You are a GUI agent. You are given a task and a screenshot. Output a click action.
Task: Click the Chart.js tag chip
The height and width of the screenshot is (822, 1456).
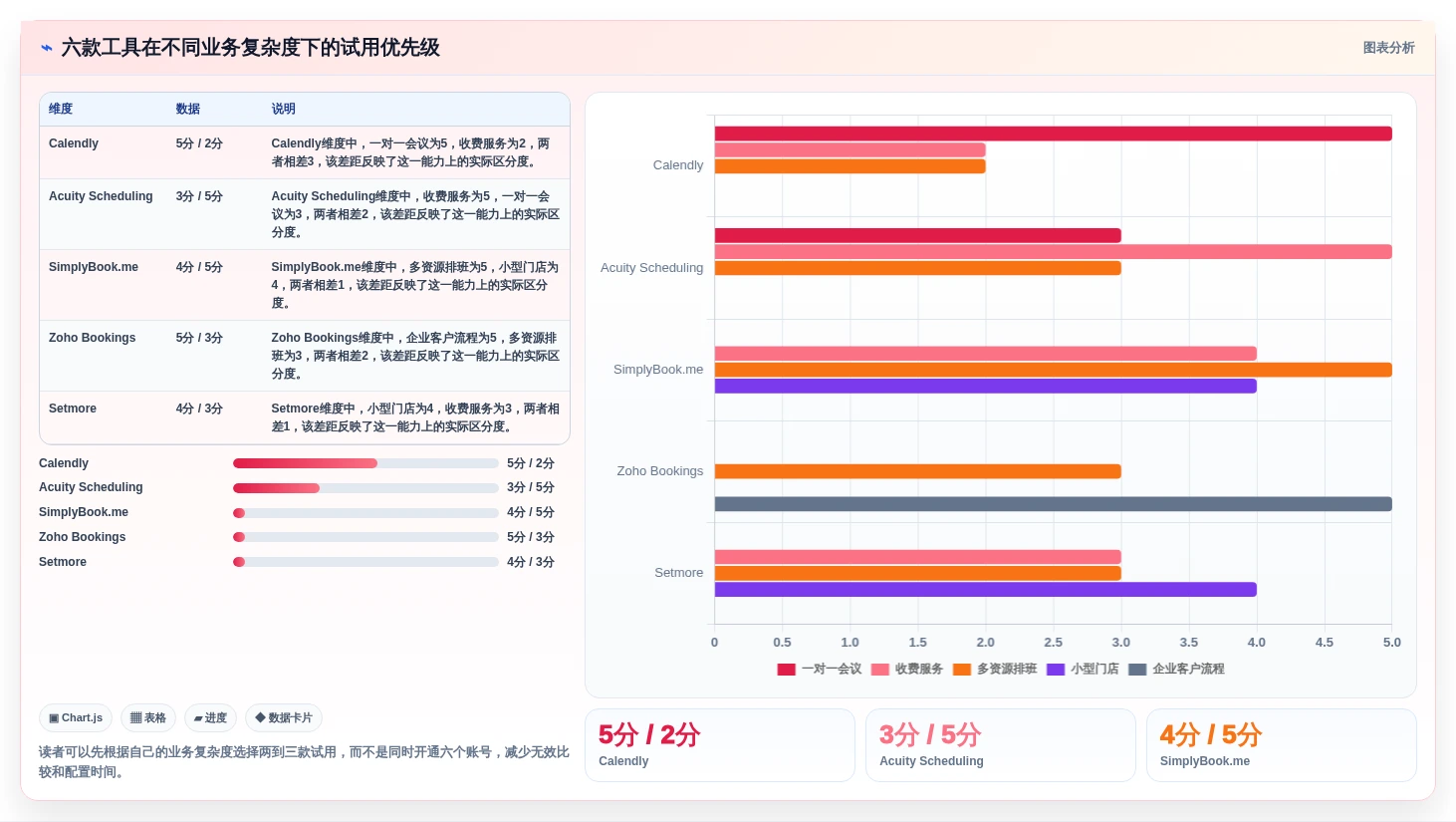pos(76,717)
